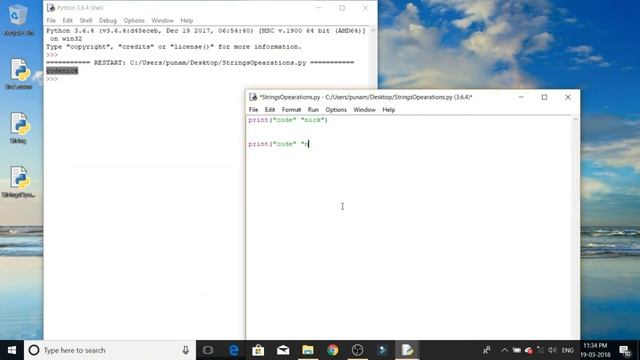Click the RESTART line in the shell
Image resolution: width=640 pixels, height=360 pixels.
[200, 62]
